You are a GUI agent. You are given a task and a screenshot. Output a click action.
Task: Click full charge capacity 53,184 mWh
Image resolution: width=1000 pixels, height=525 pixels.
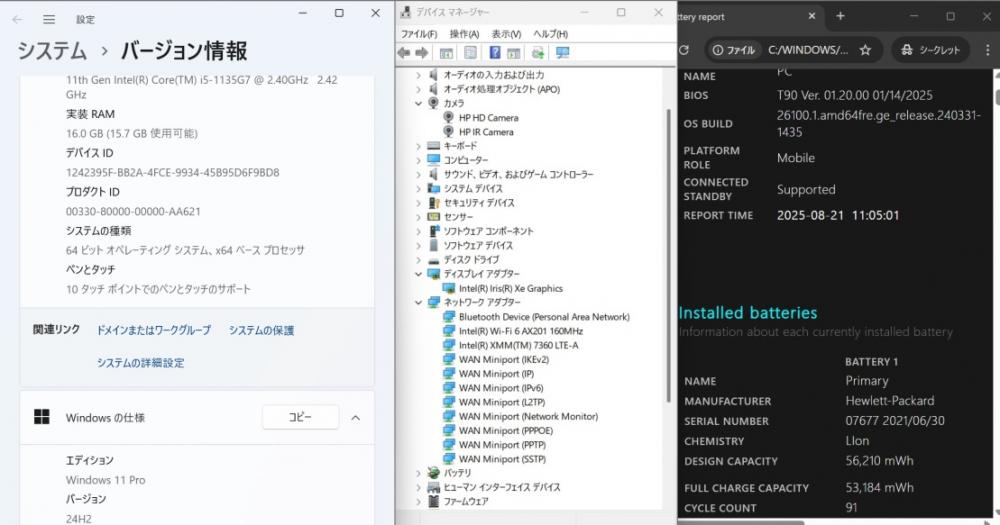click(x=879, y=487)
